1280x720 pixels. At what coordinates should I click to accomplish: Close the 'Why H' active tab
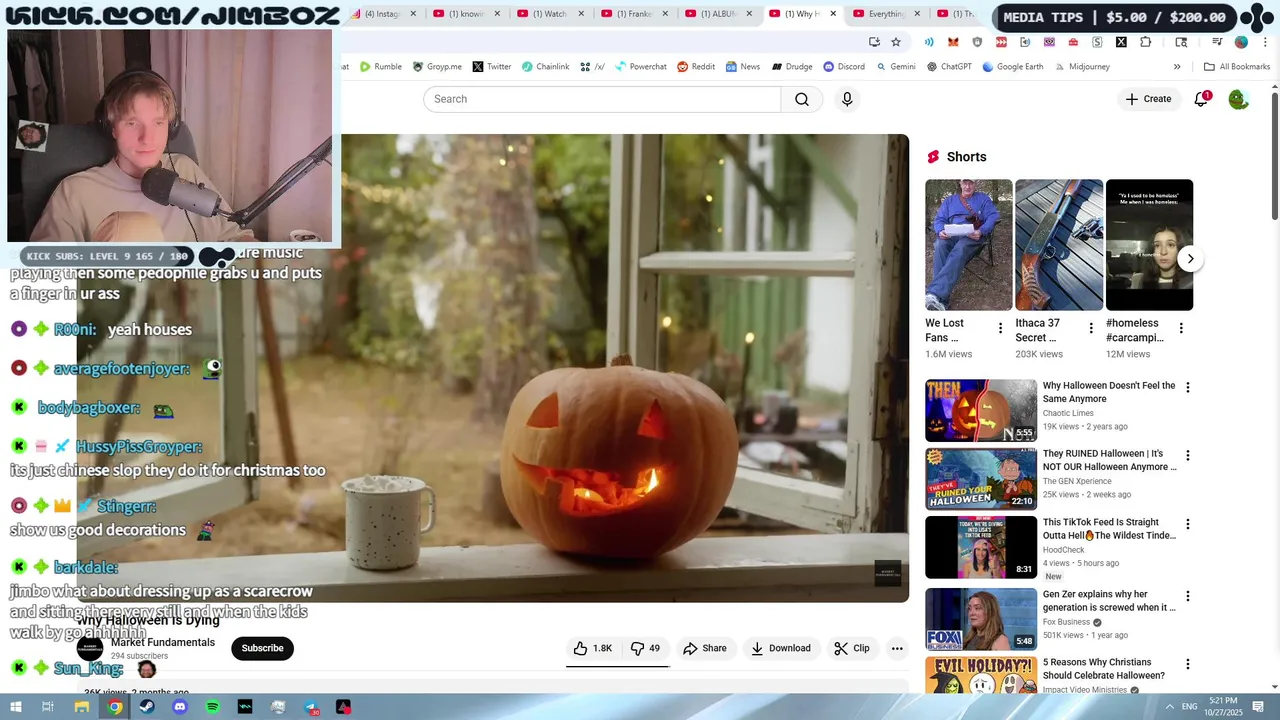833,14
